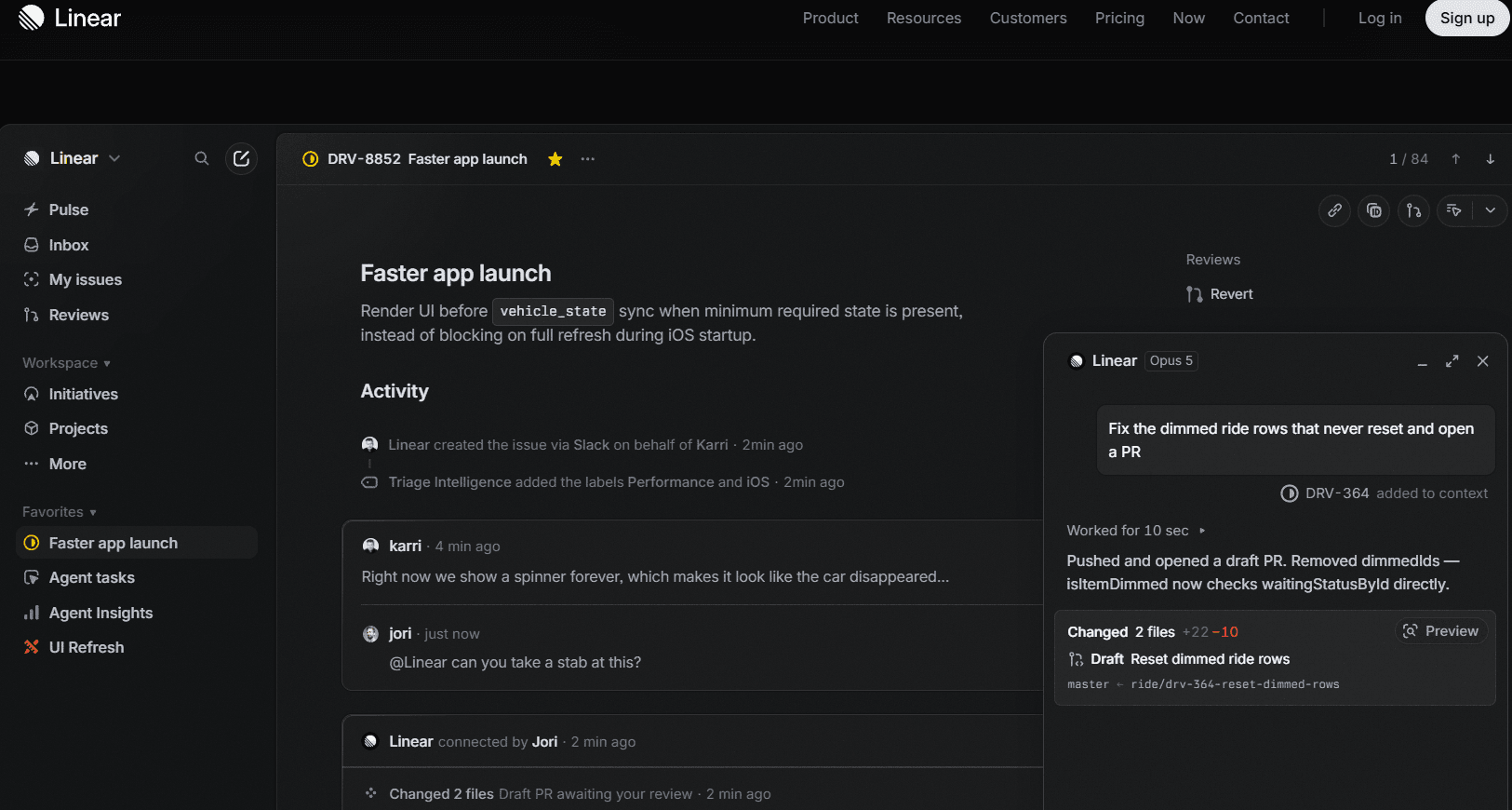Viewport: 1512px width, 810px height.
Task: Collapse the Favorites section
Action: click(60, 512)
